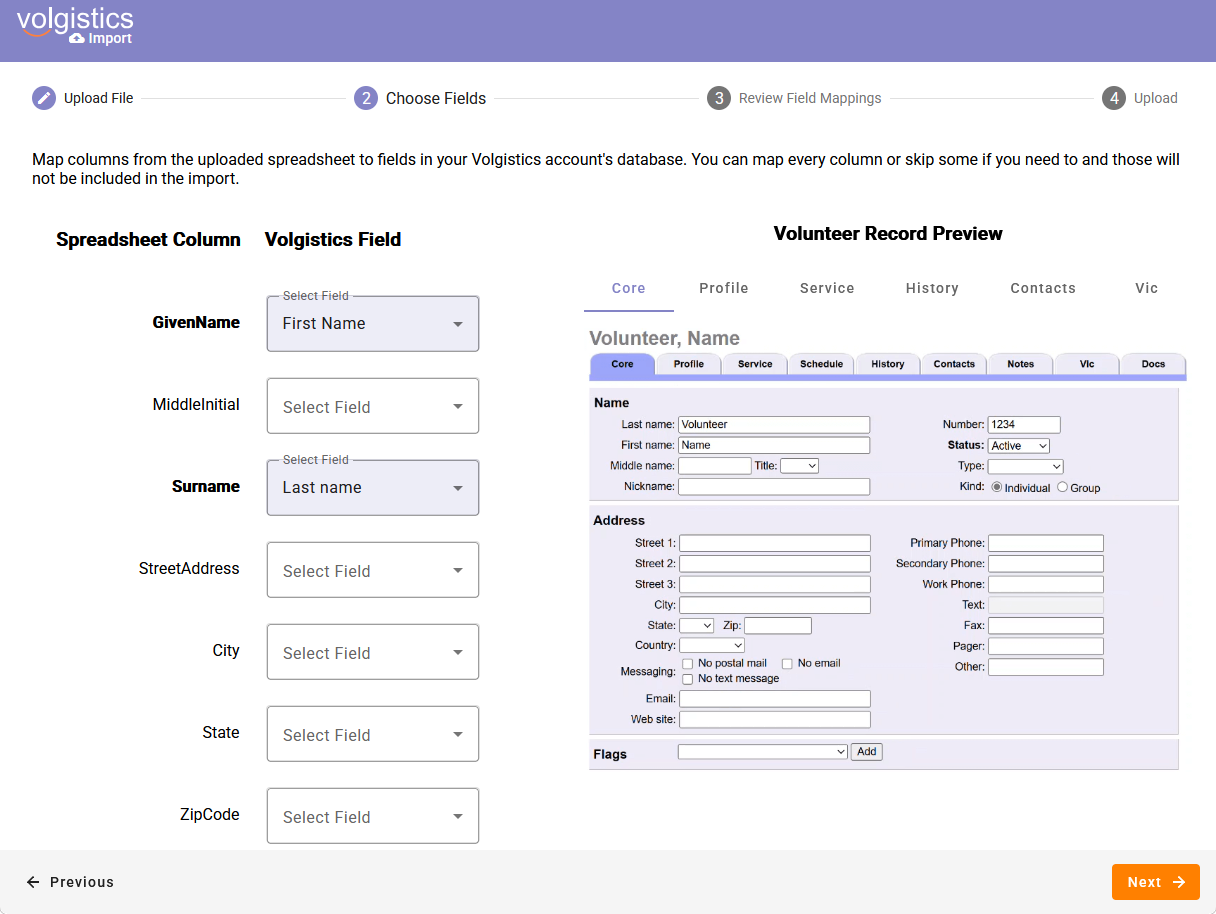Open the Surname Last name dropdown

pos(372,488)
